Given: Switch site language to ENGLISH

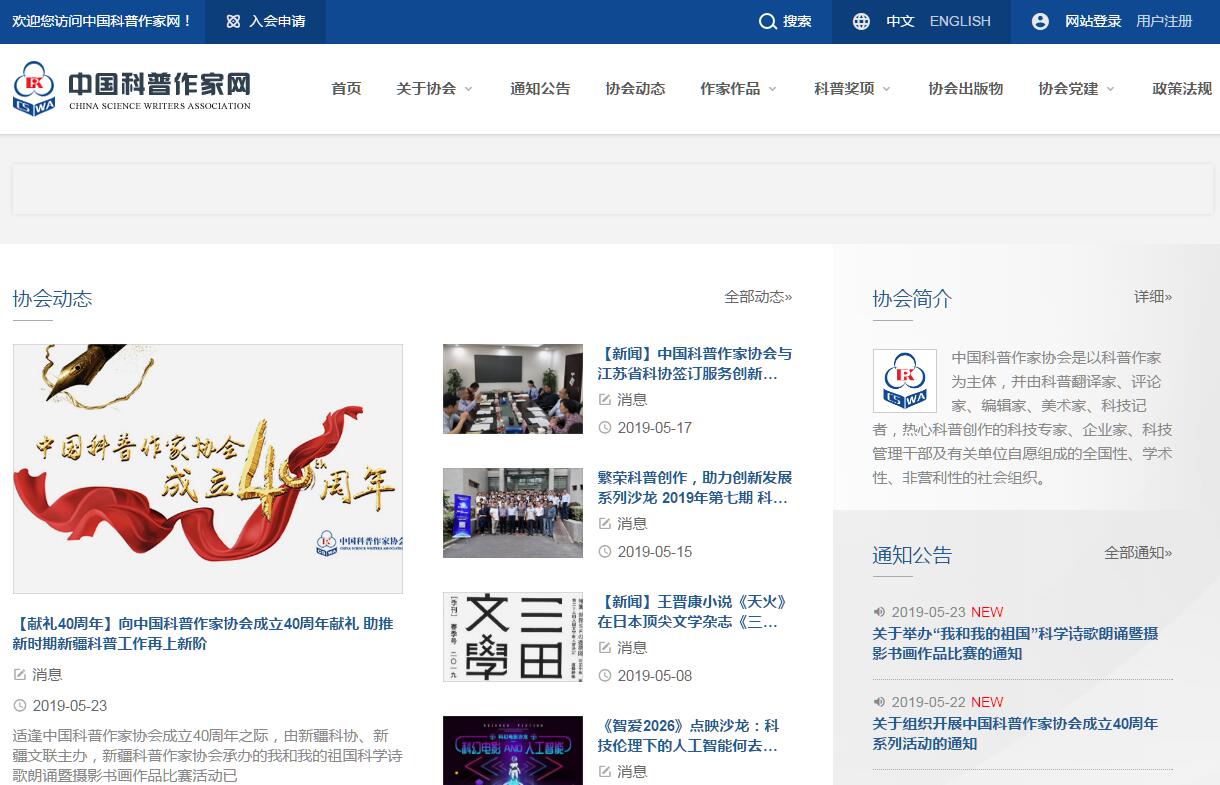Looking at the screenshot, I should (960, 21).
